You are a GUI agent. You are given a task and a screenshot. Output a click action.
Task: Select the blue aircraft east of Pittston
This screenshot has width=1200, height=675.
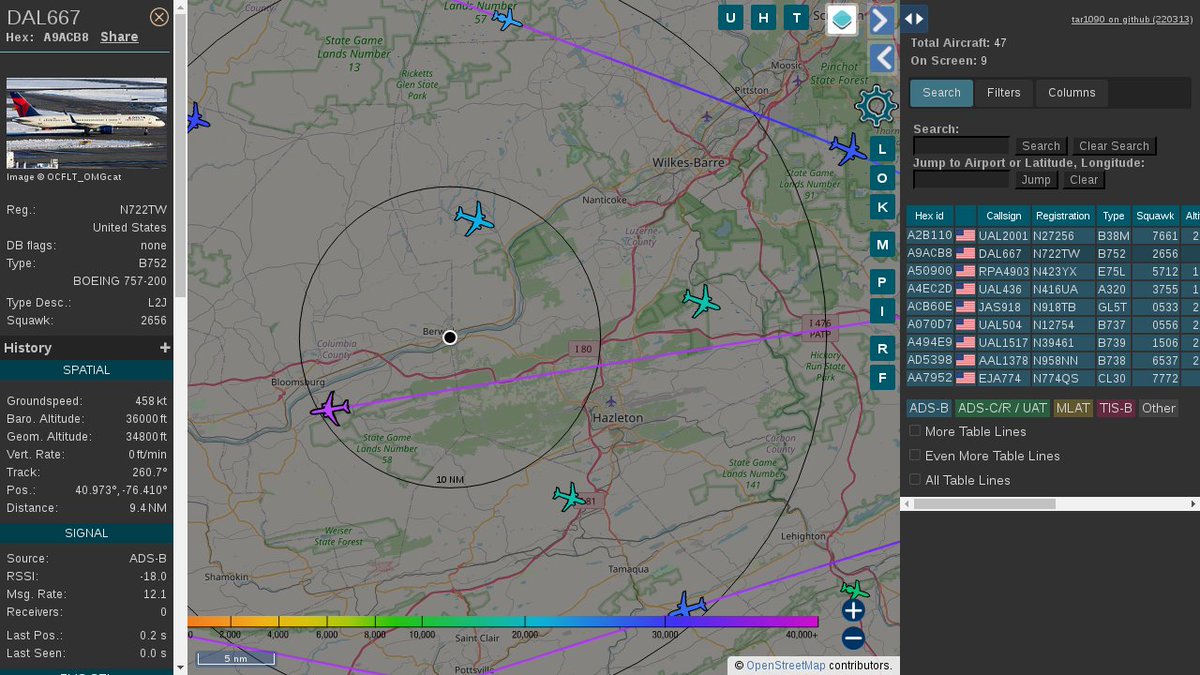(x=848, y=150)
